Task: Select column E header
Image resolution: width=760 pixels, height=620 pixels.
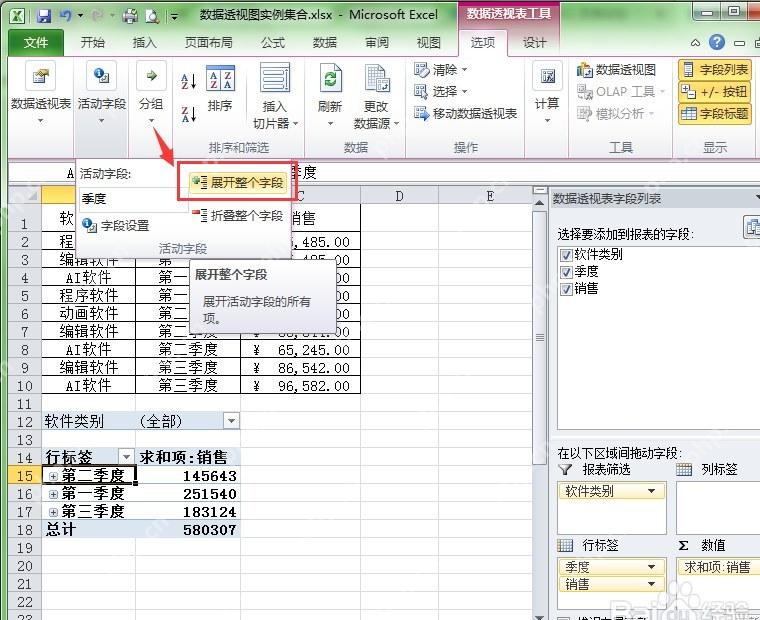Action: [490, 196]
